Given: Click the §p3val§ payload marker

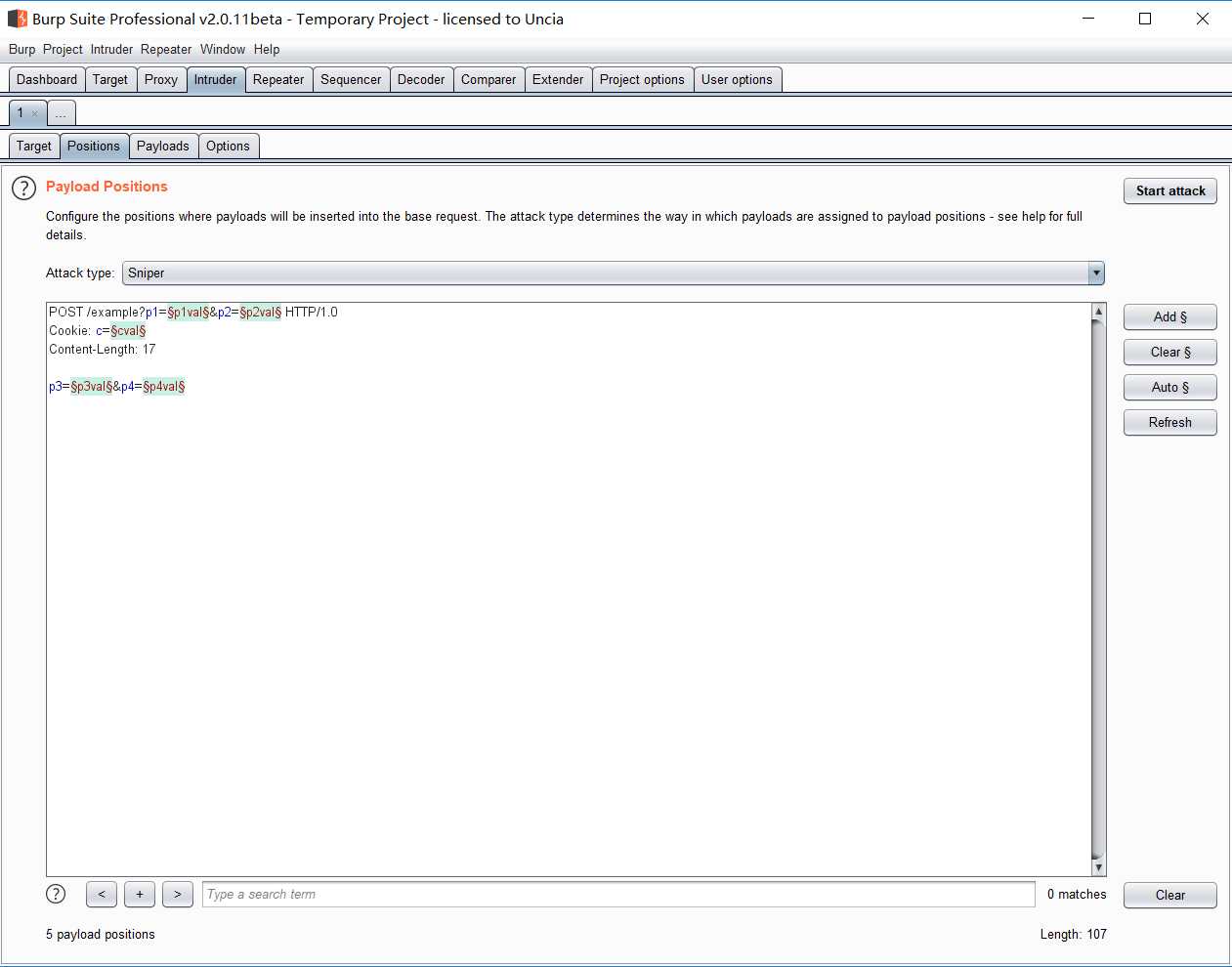Looking at the screenshot, I should (x=92, y=387).
